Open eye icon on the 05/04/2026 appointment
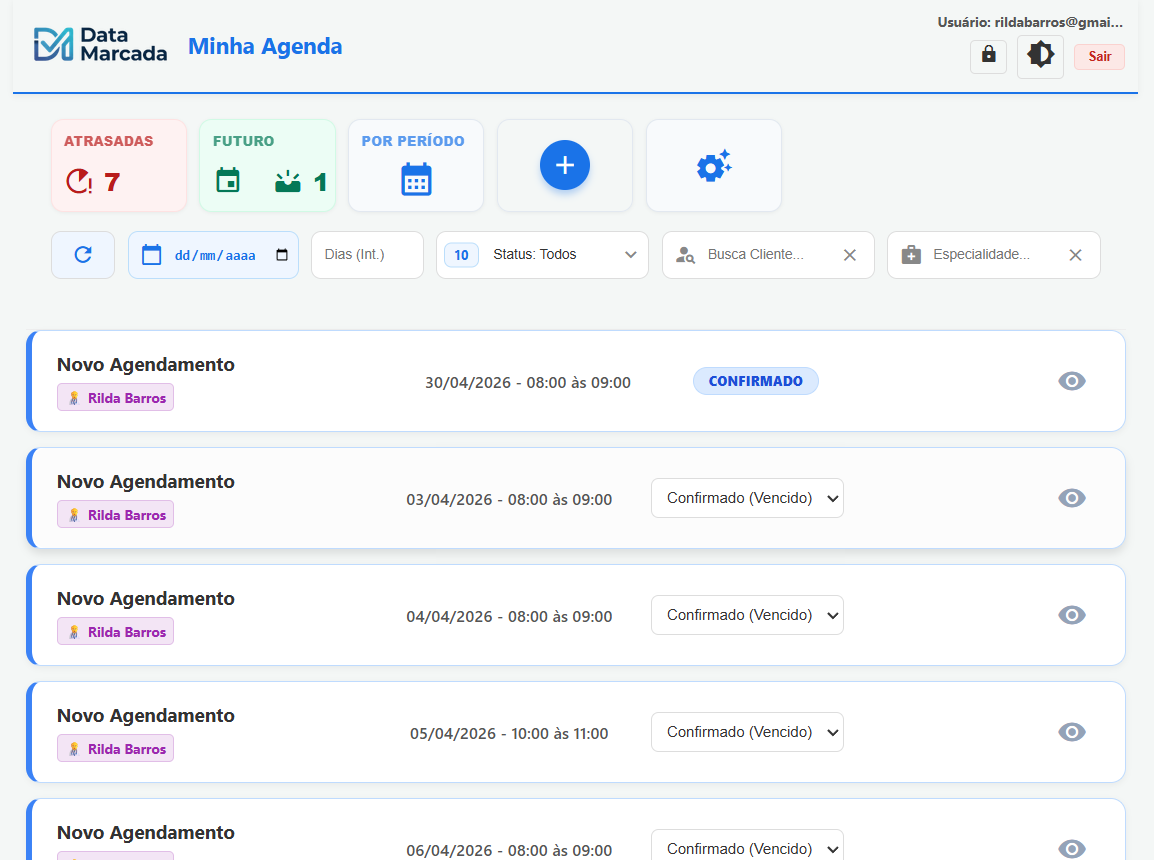The height and width of the screenshot is (860, 1154). pyautogui.click(x=1071, y=732)
